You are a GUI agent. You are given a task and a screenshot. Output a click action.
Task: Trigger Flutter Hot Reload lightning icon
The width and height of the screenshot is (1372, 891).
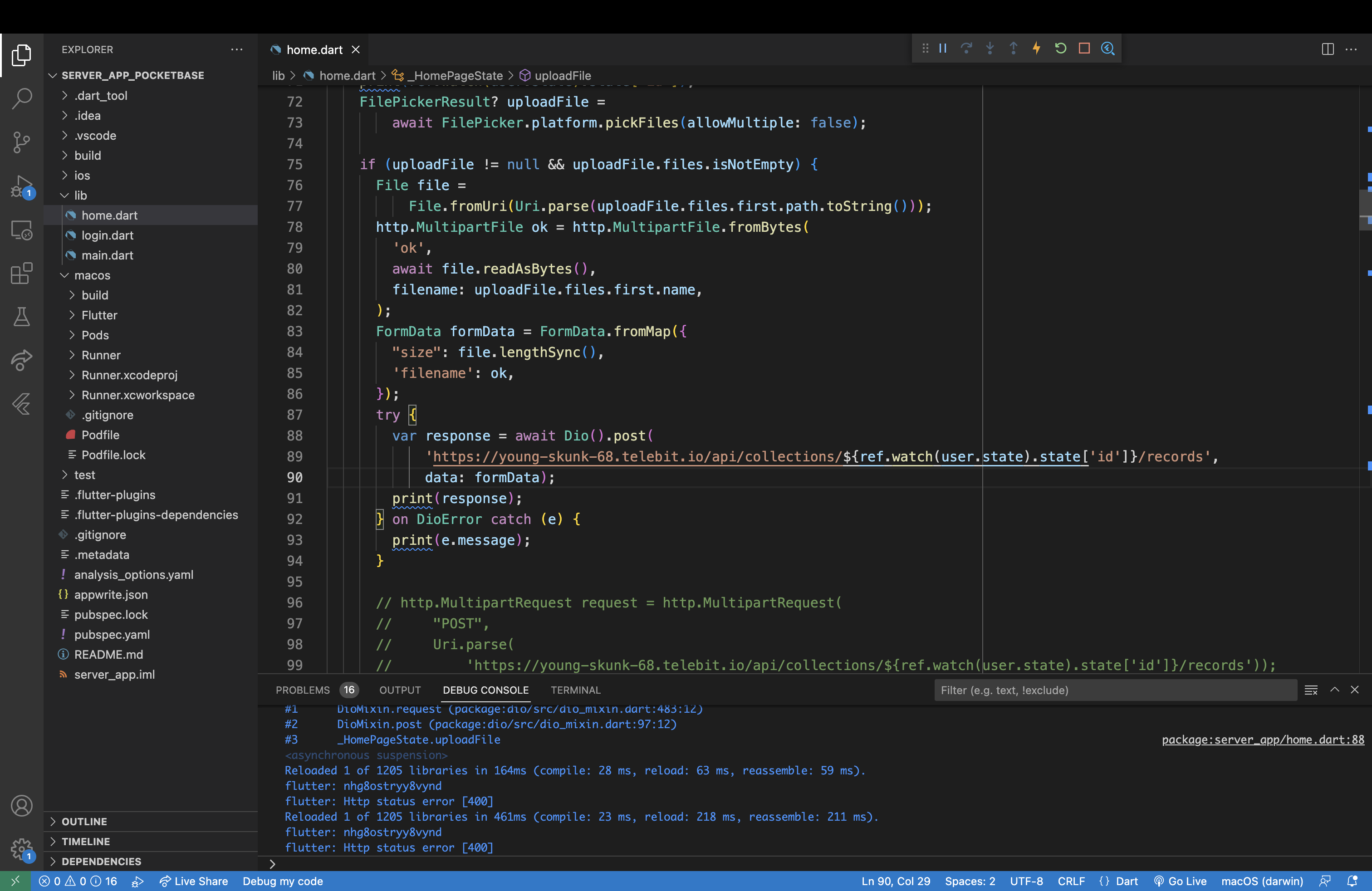(1037, 49)
